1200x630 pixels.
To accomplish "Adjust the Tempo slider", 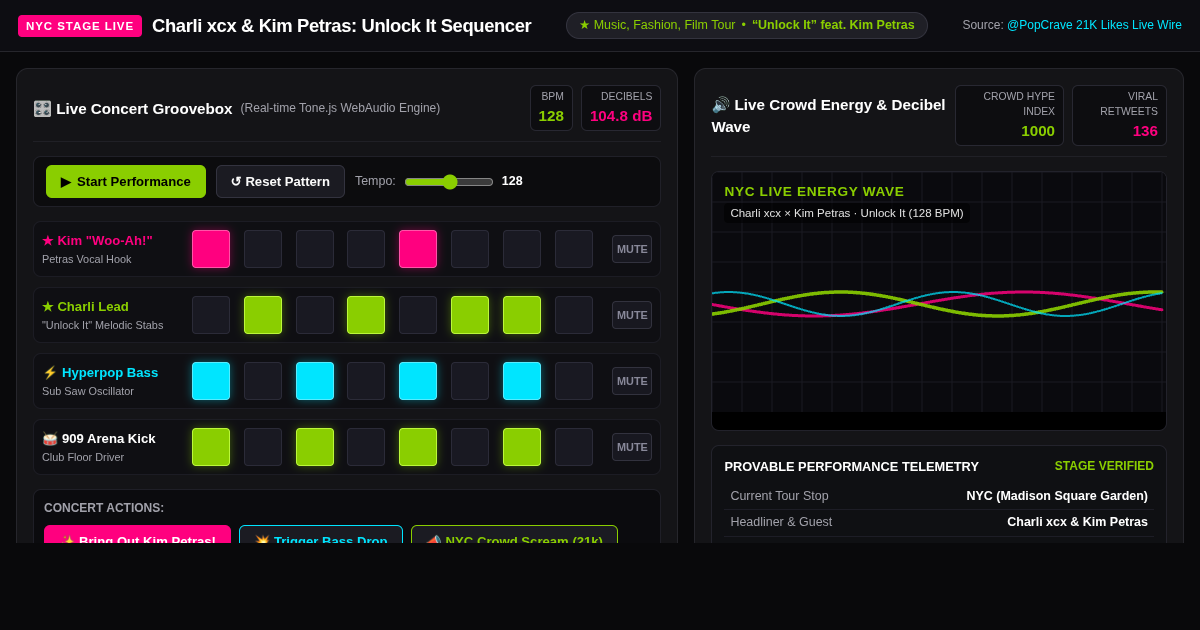I will click(x=449, y=181).
